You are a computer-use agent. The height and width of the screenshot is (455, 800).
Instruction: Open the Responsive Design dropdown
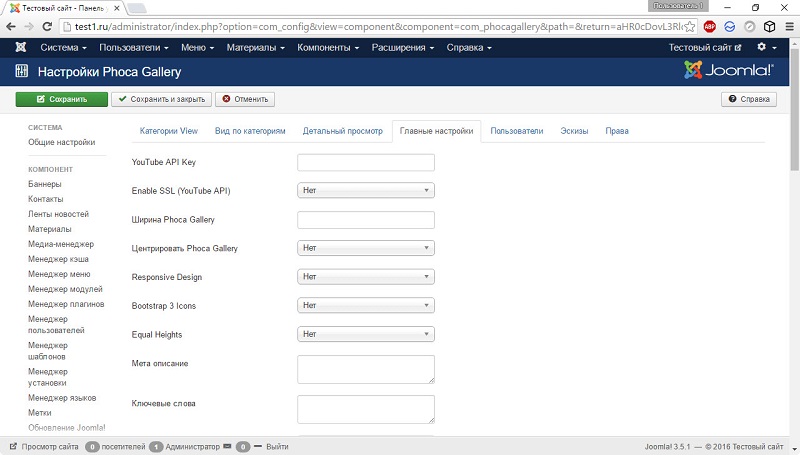pos(366,276)
